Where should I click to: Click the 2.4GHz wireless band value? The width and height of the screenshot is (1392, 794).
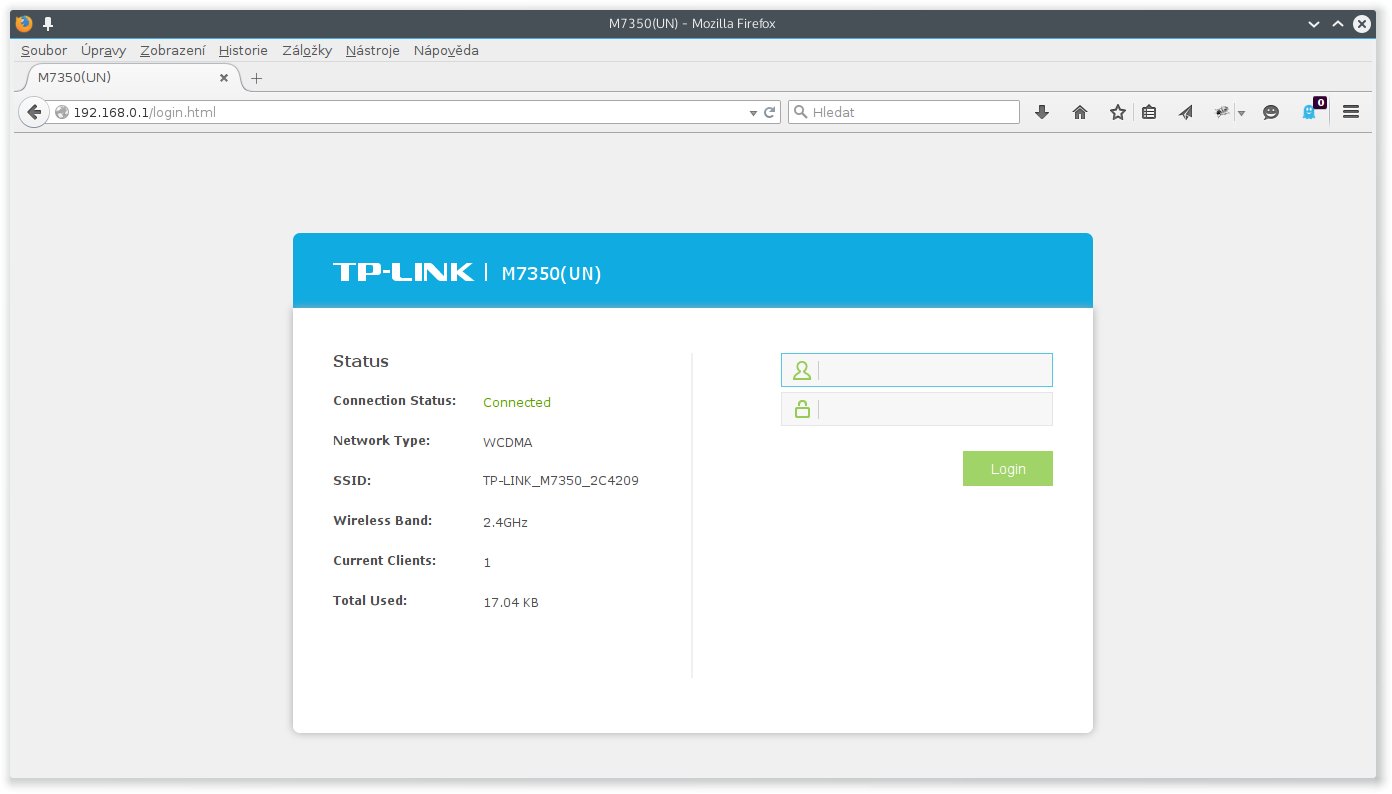pos(505,522)
